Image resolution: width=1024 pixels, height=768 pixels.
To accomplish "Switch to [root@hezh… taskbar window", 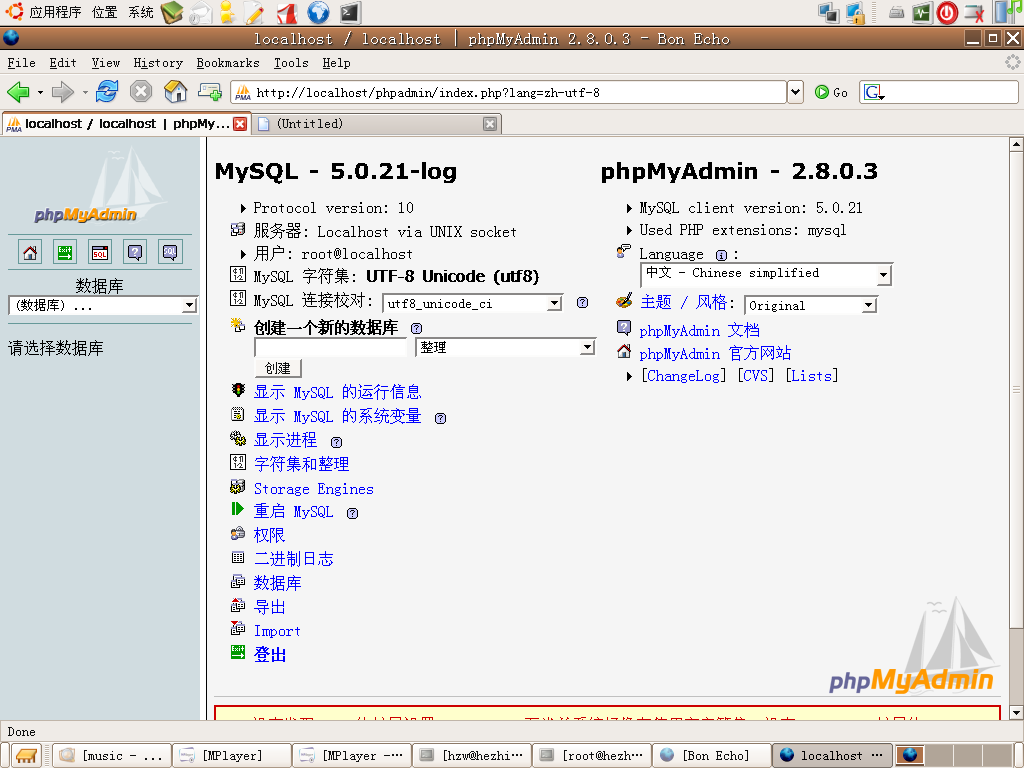I will point(592,756).
